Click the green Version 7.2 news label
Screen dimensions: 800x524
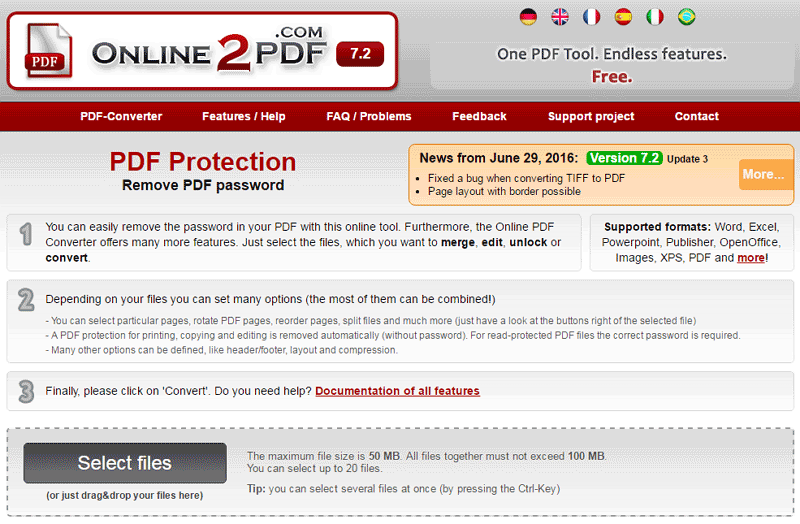click(x=623, y=158)
